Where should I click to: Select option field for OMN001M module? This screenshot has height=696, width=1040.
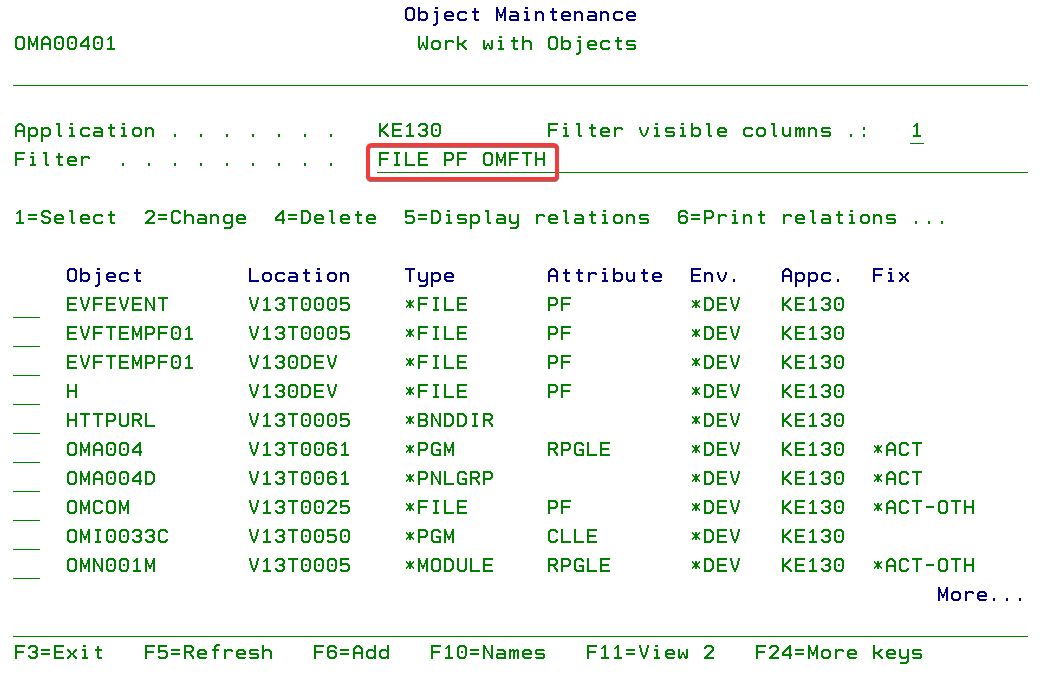(x=26, y=567)
